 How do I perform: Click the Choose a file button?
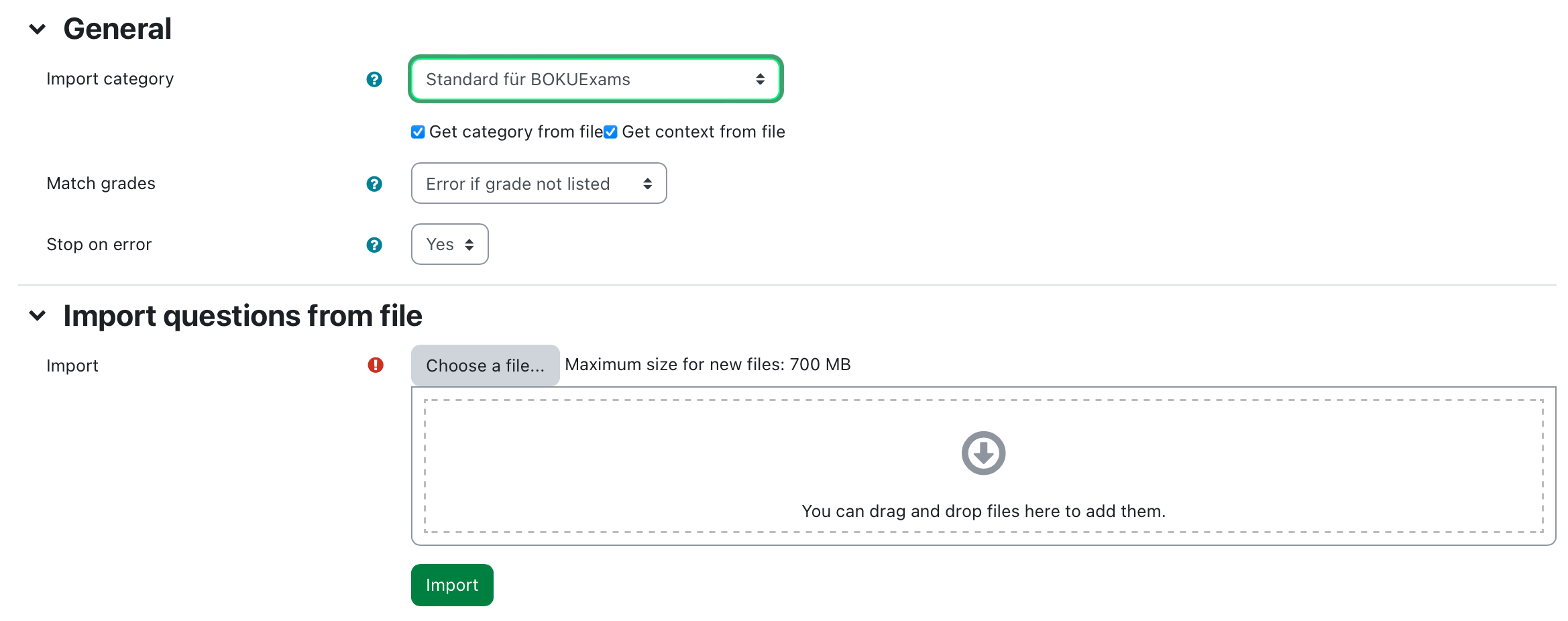485,365
